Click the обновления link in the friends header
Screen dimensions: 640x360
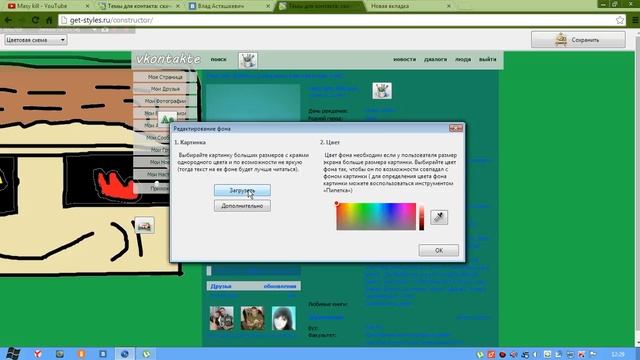pyautogui.click(x=280, y=286)
